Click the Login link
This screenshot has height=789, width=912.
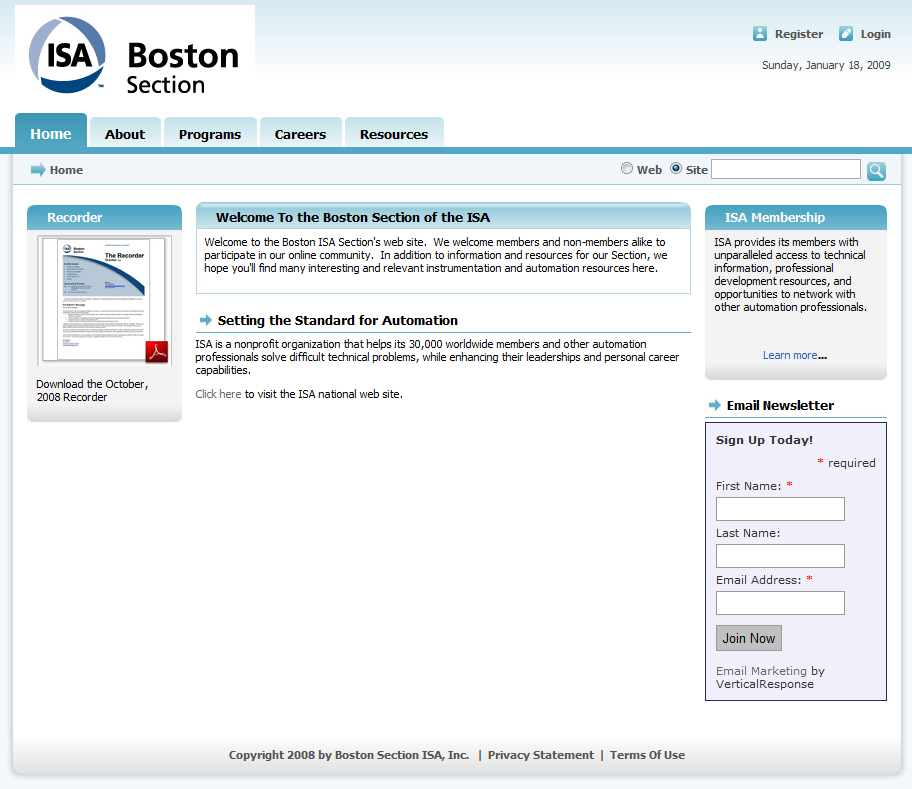875,34
